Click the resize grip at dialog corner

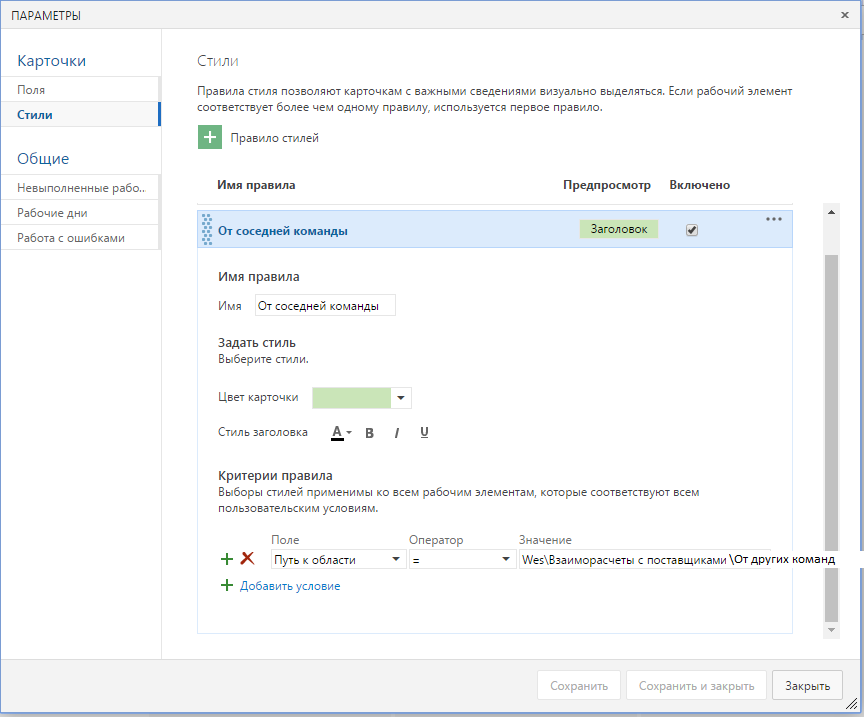pyautogui.click(x=852, y=704)
